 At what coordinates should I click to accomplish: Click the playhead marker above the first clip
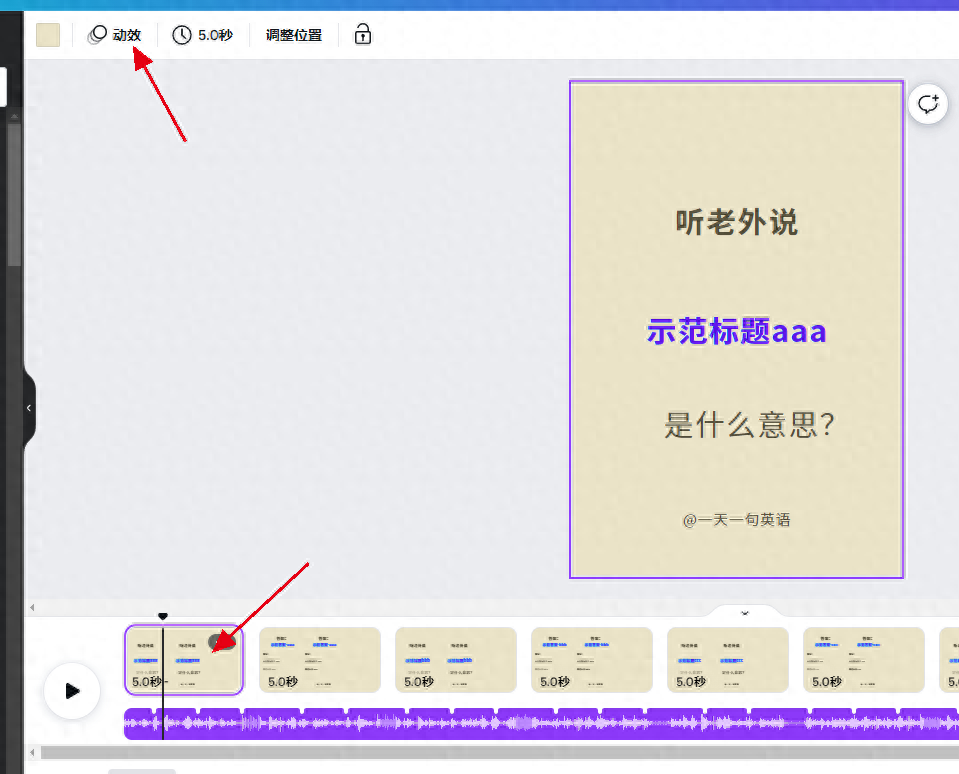click(163, 616)
